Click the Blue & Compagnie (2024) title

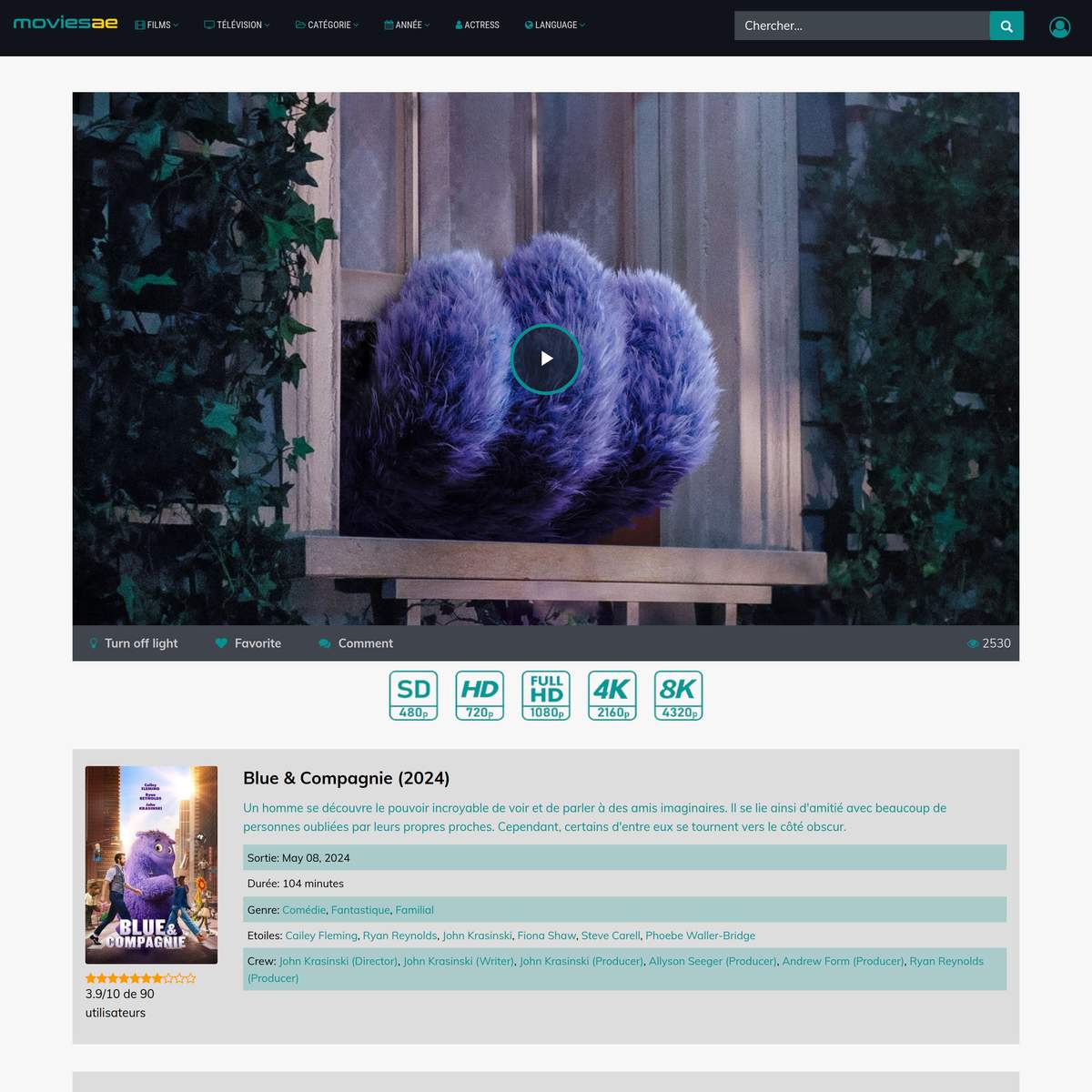point(347,778)
